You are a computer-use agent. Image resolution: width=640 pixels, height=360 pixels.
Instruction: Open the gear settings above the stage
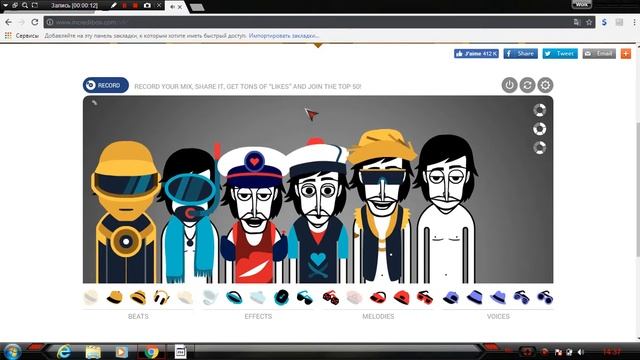[x=545, y=85]
